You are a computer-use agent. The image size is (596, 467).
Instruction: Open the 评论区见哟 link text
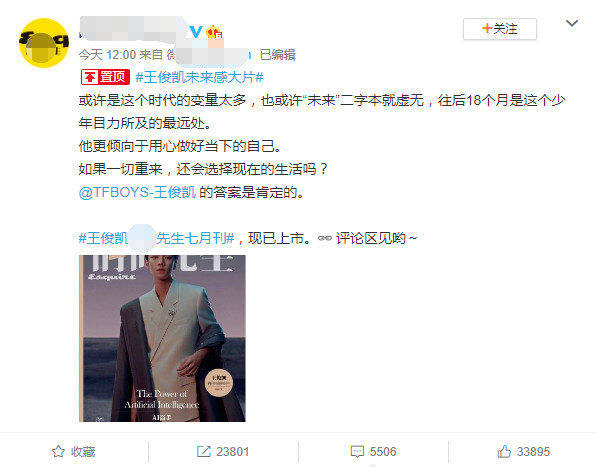[x=371, y=238]
